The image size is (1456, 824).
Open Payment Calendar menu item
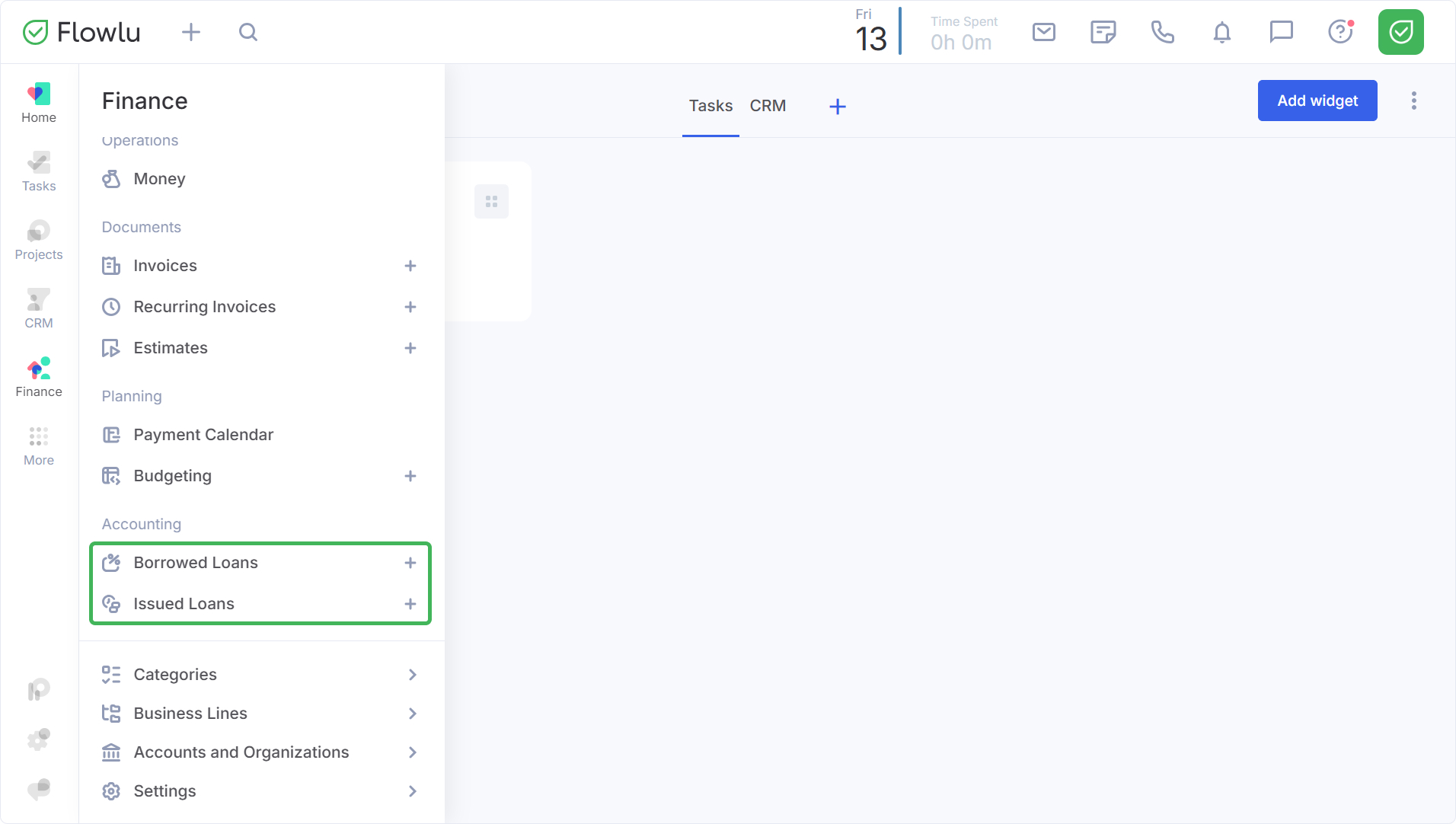point(203,435)
